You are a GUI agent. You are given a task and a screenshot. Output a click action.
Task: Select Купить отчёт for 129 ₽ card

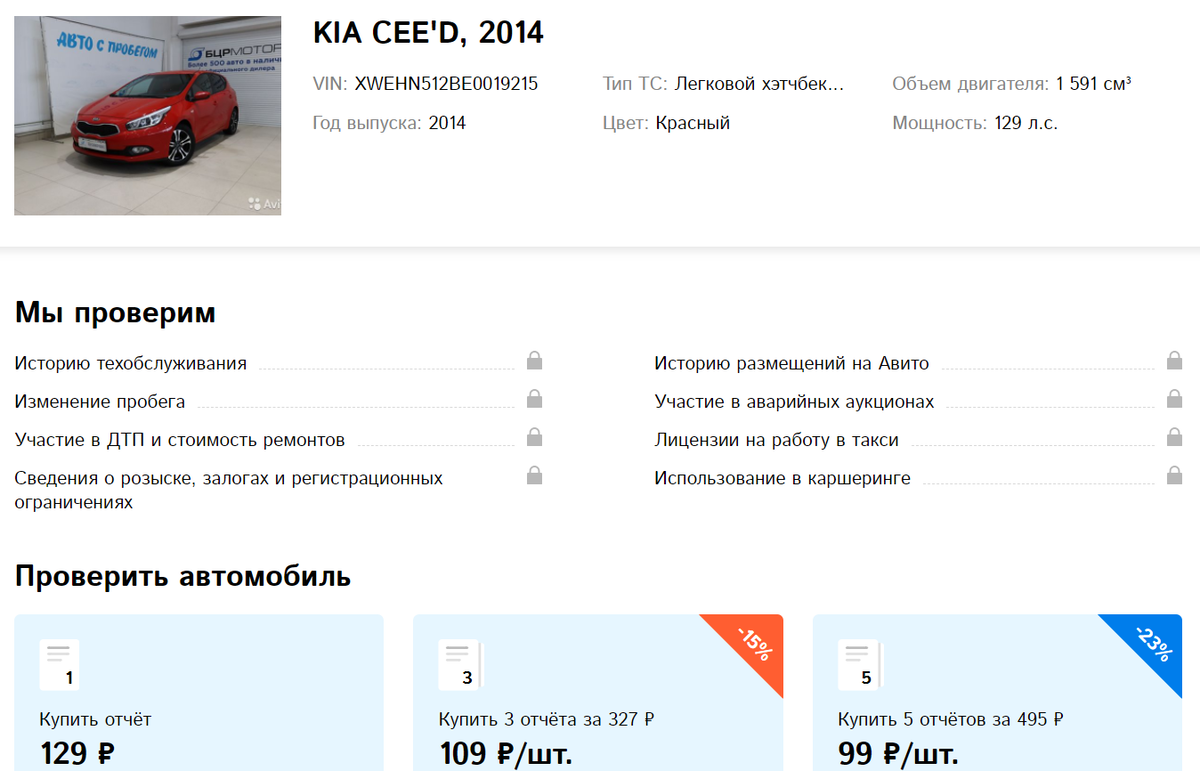coord(198,692)
